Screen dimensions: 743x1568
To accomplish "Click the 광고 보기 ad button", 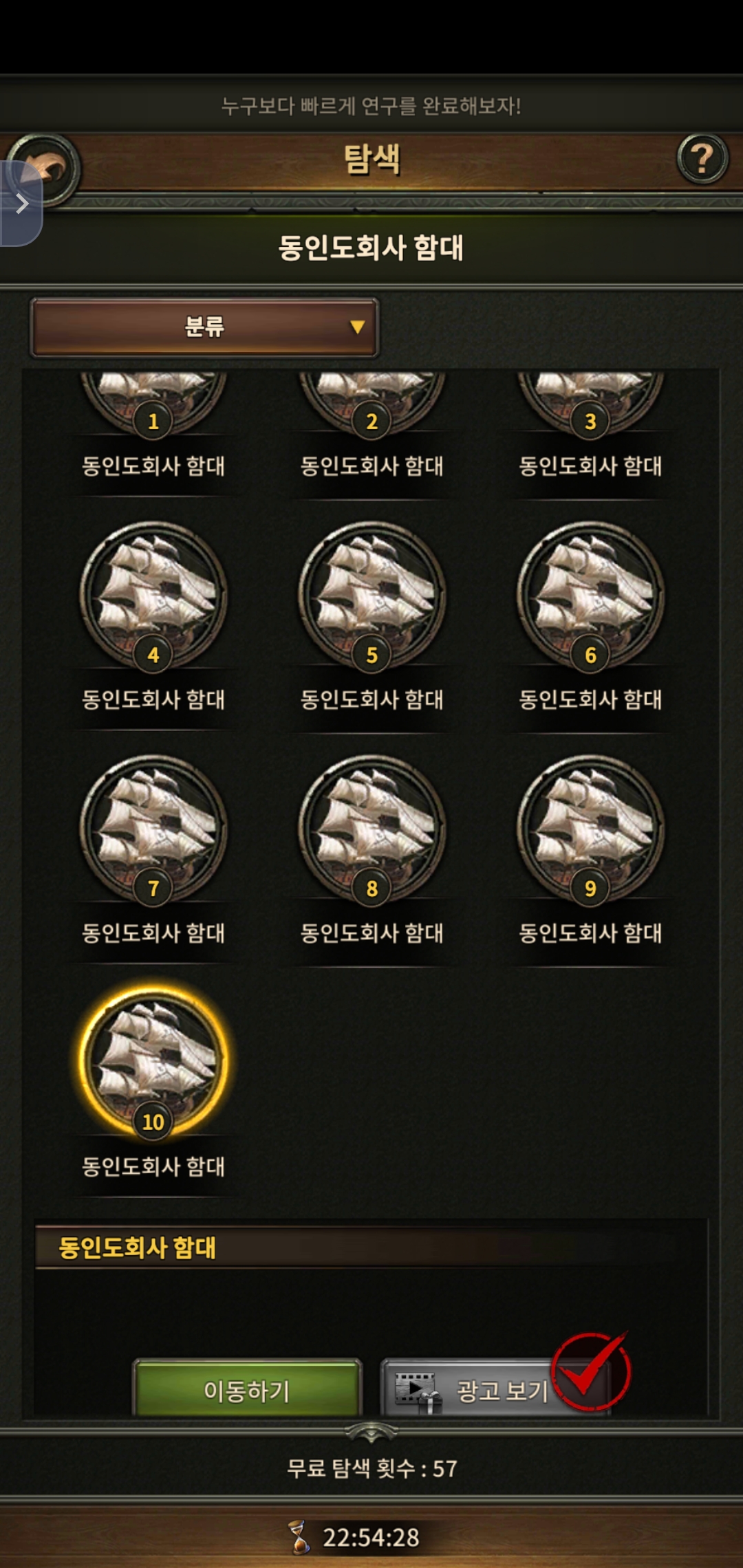I will point(495,1388).
